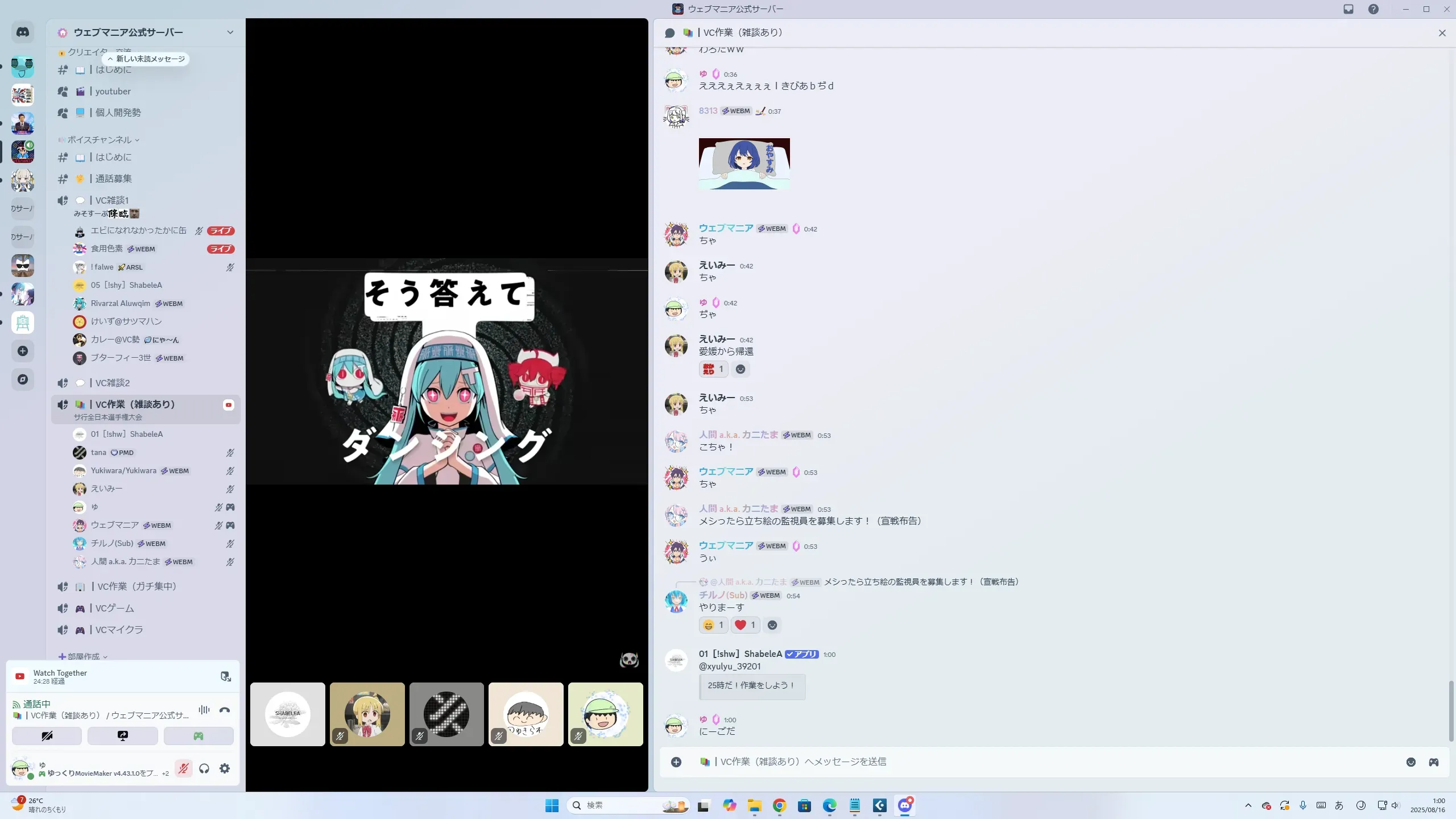Toggle microphone mute button
Image resolution: width=1456 pixels, height=819 pixels.
(x=183, y=768)
